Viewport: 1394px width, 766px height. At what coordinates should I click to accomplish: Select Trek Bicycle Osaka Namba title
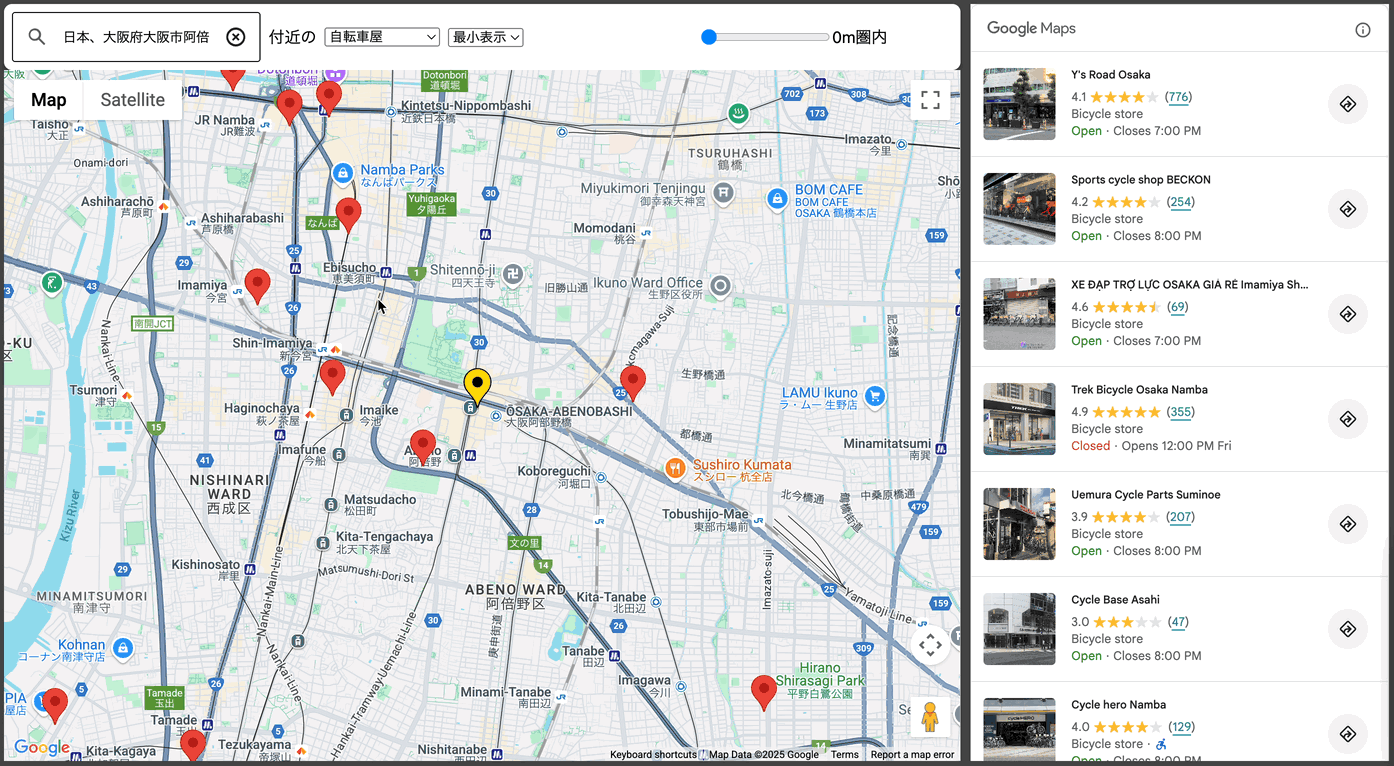point(1139,390)
